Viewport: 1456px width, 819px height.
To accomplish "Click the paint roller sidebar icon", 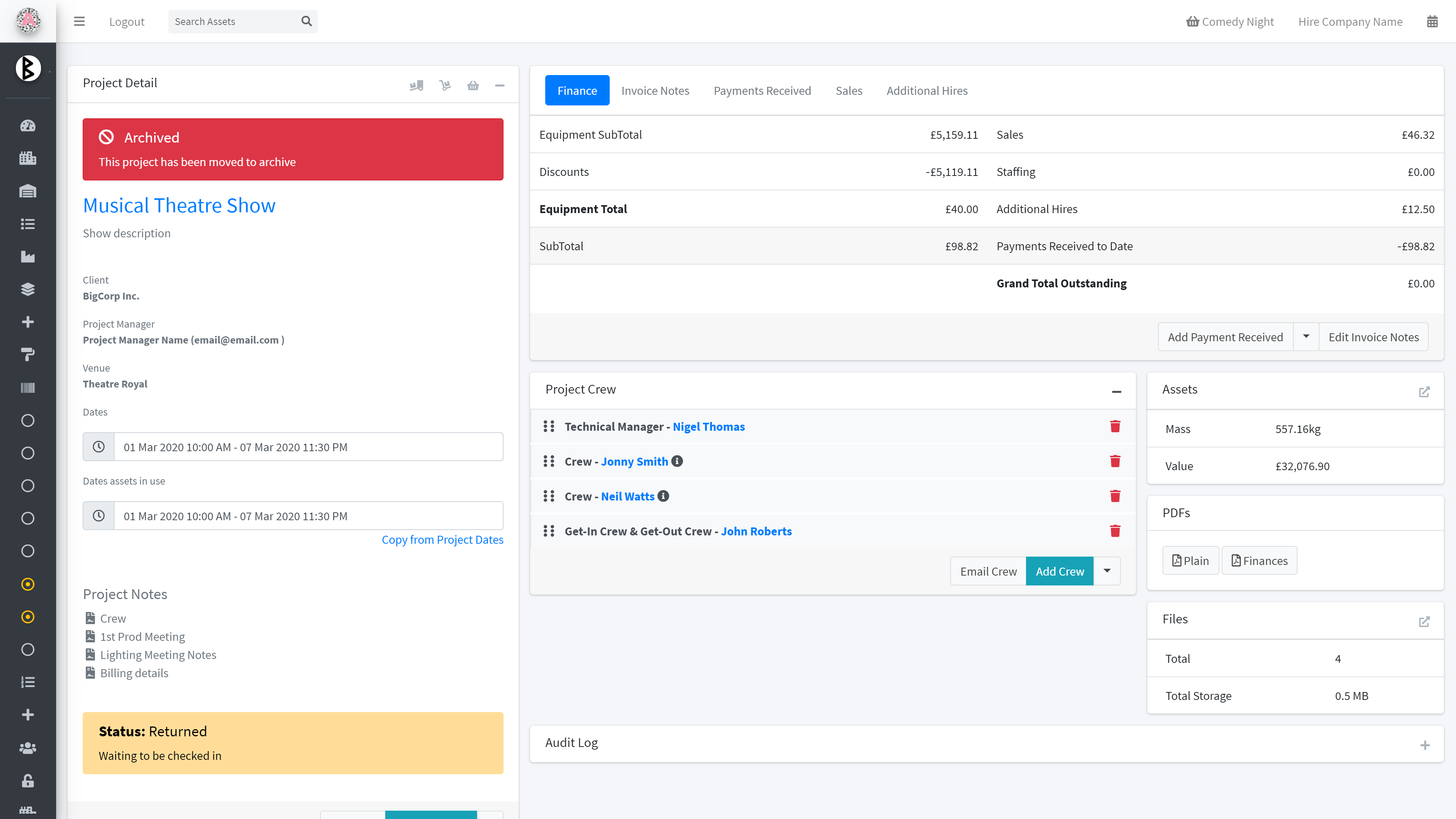I will pyautogui.click(x=28, y=355).
